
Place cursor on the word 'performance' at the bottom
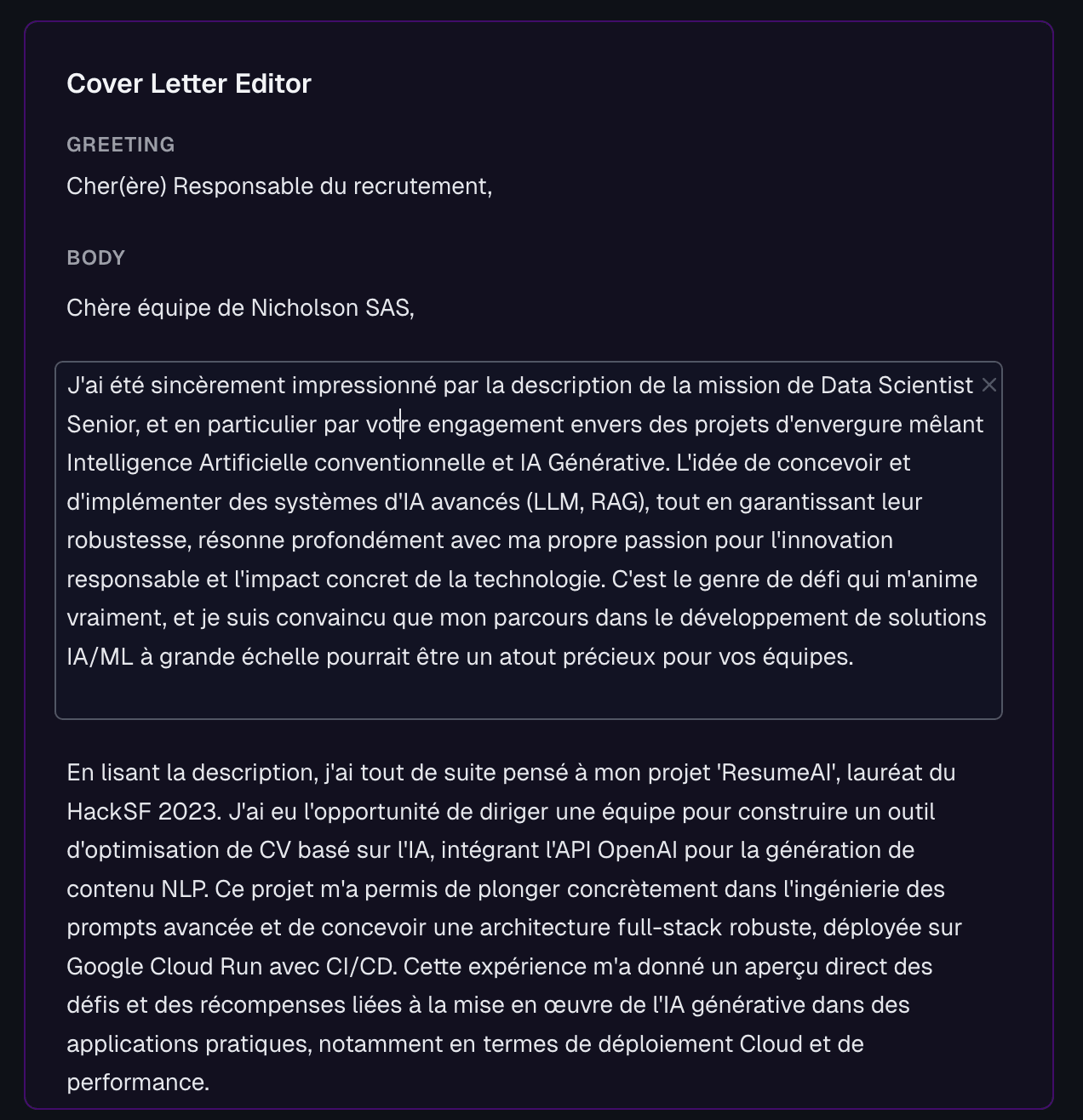coord(136,1083)
